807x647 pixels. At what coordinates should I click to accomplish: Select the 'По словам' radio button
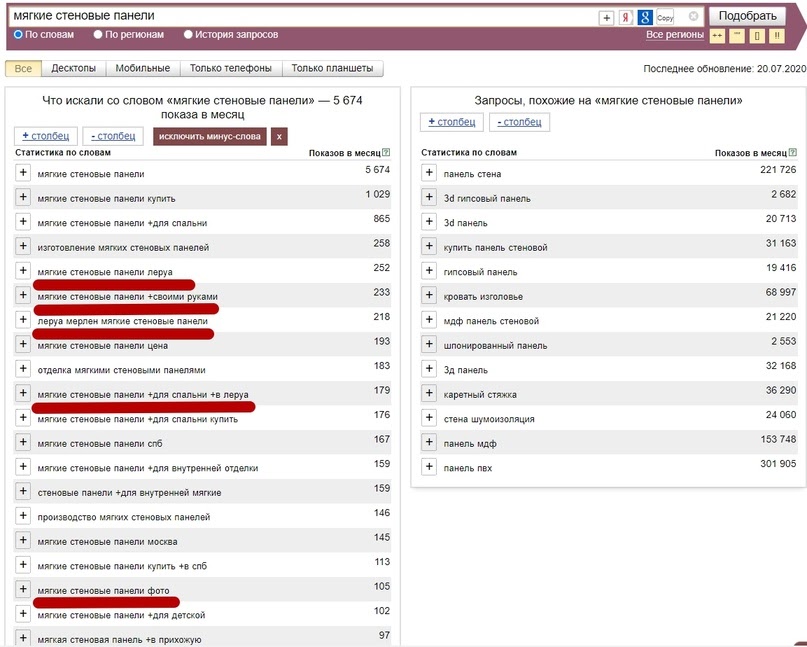[x=18, y=34]
